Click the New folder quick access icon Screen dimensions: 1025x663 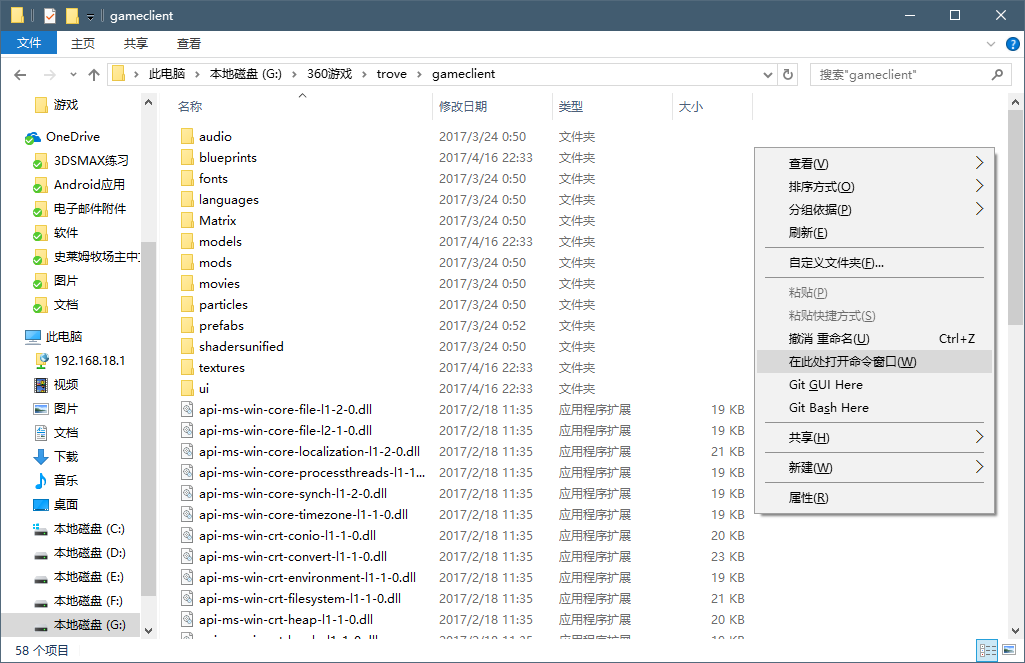coord(72,15)
